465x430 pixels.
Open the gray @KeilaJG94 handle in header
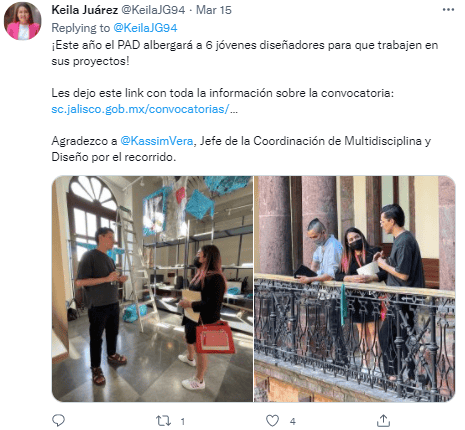153,10
